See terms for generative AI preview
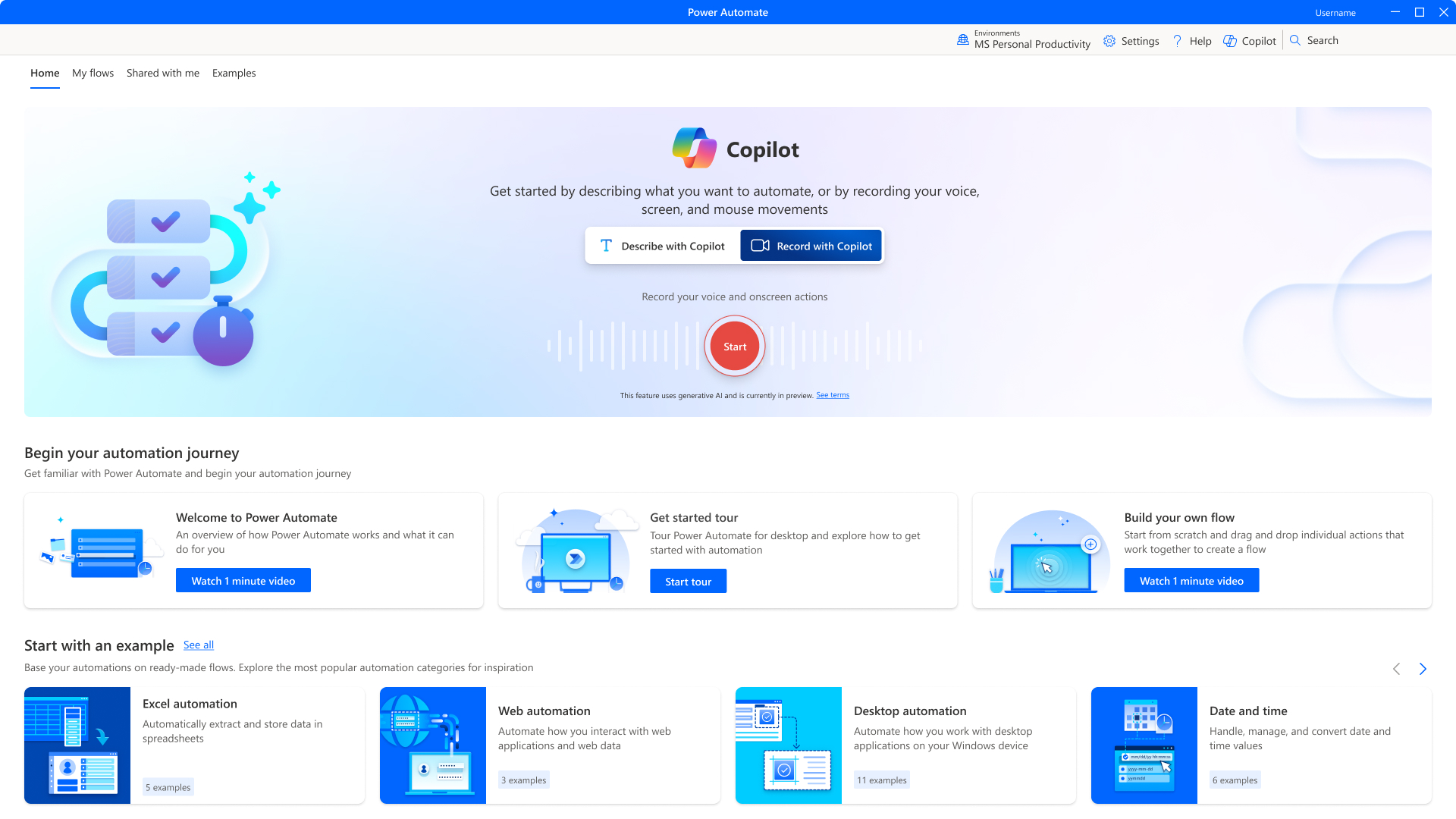 click(x=833, y=395)
